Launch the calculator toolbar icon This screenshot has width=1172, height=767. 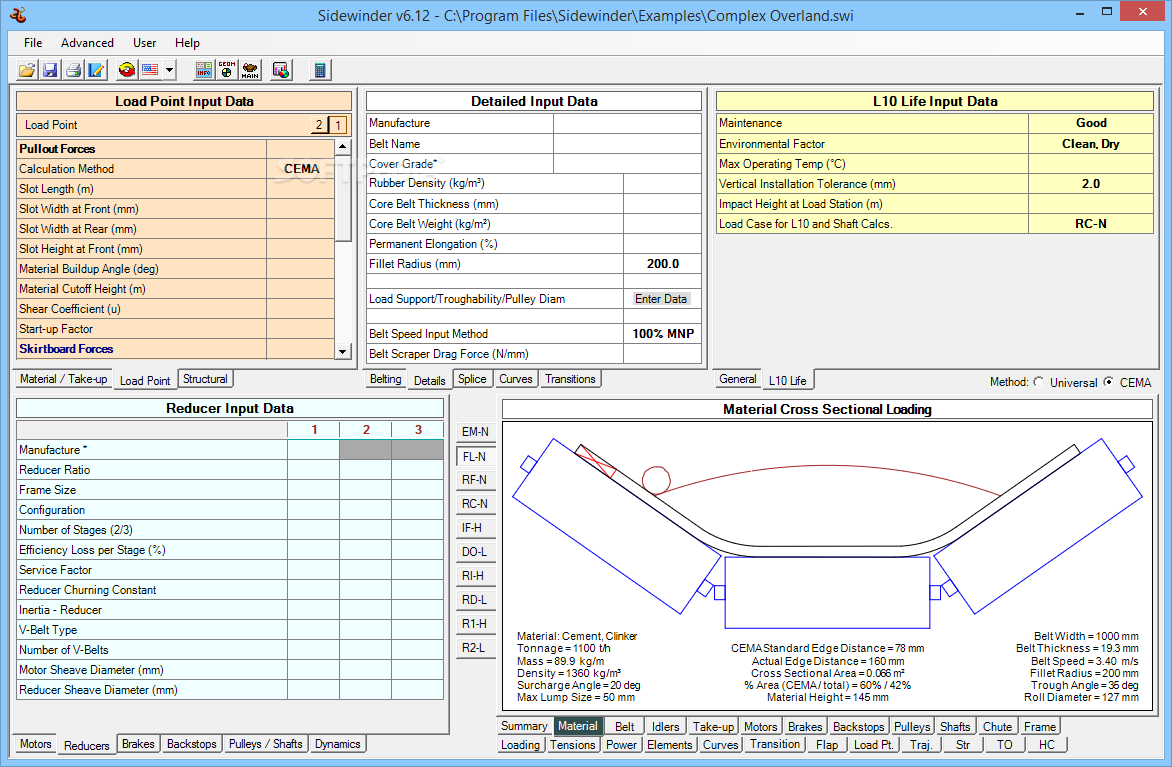320,70
